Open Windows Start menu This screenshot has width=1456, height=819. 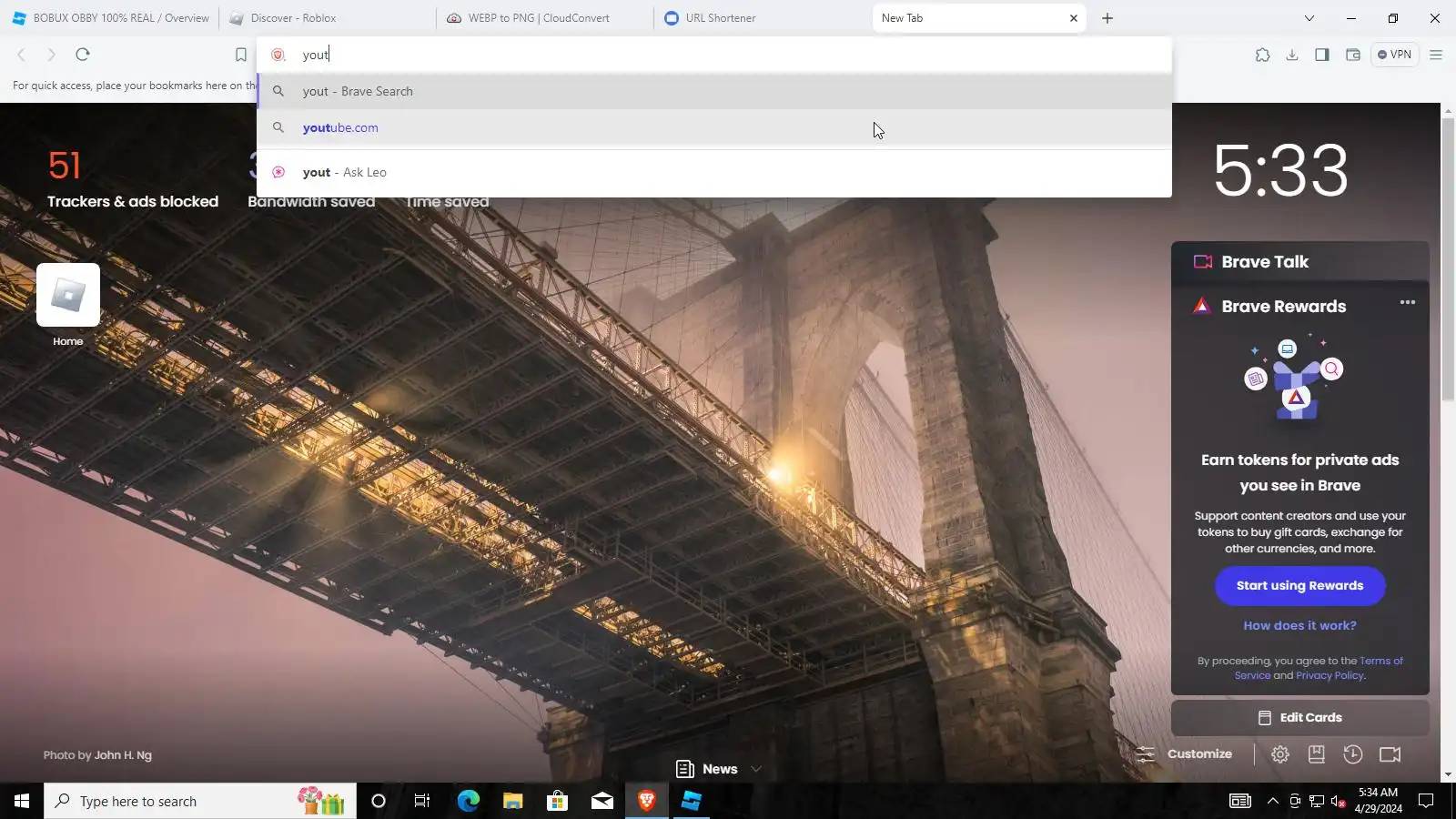(x=22, y=801)
